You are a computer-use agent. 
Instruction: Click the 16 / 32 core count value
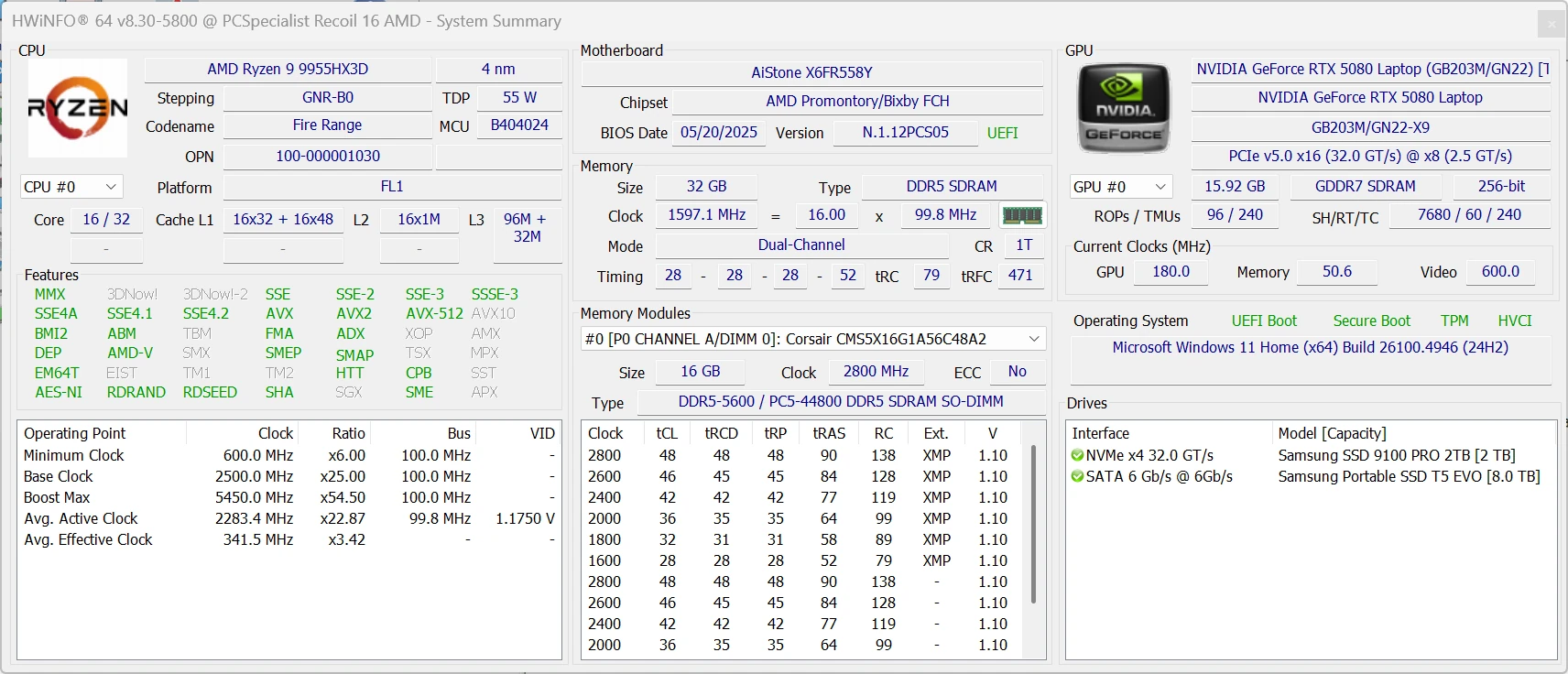pyautogui.click(x=106, y=220)
